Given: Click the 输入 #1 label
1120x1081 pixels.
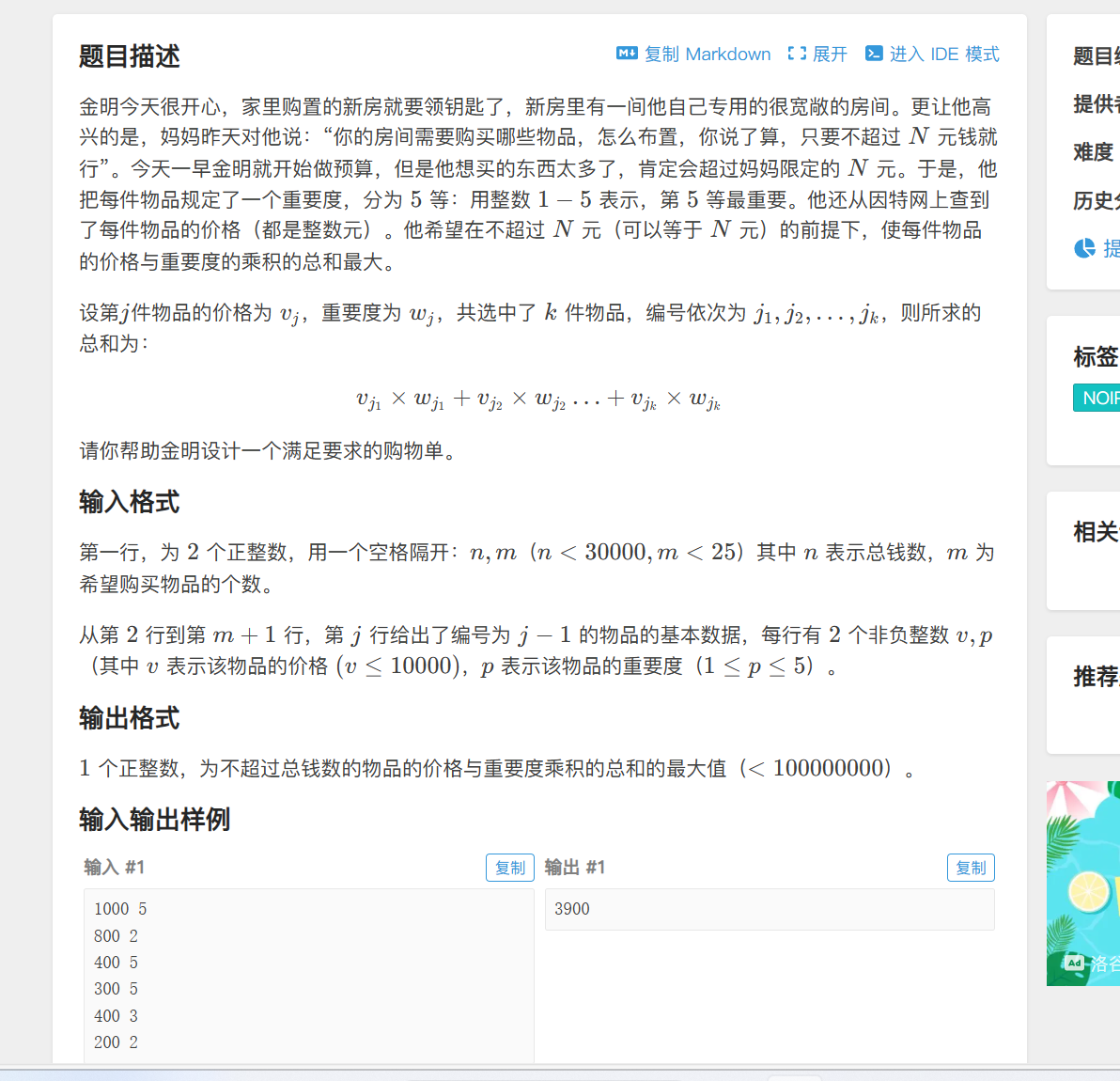Looking at the screenshot, I should [115, 868].
